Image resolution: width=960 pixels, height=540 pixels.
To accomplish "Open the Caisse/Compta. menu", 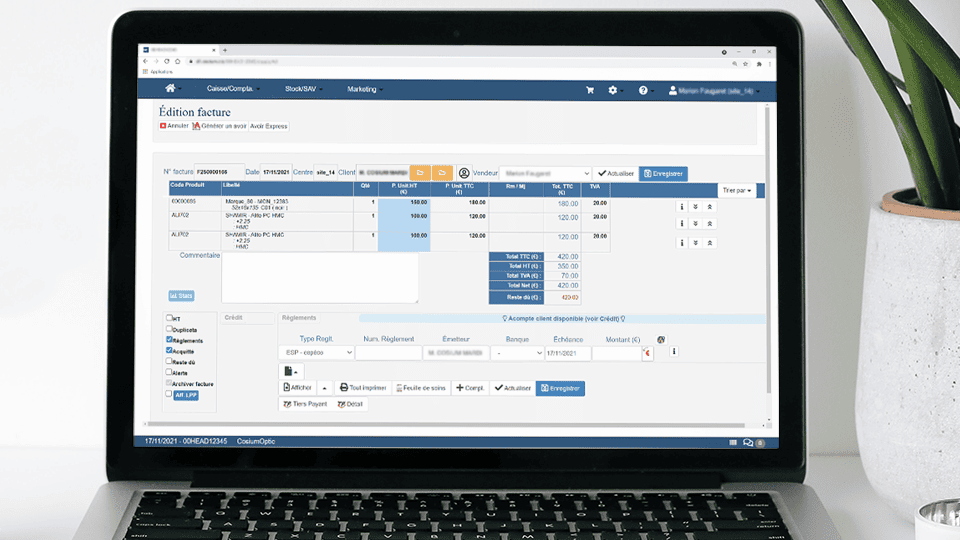I will (x=233, y=89).
